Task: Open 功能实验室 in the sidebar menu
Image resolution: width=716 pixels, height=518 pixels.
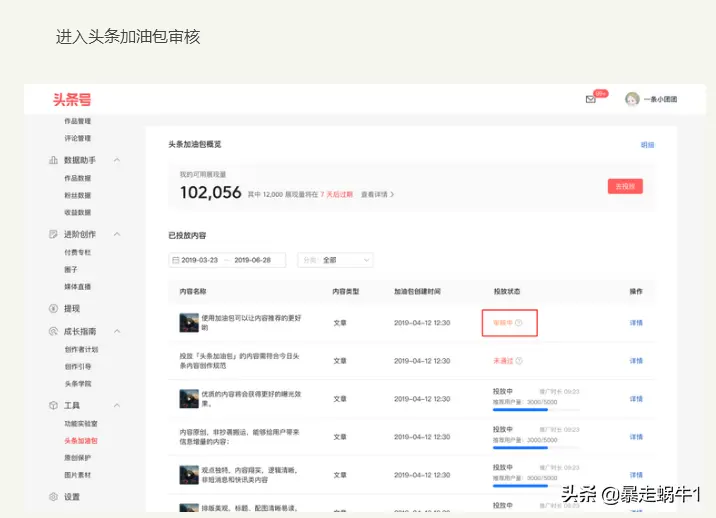Action: [81, 423]
